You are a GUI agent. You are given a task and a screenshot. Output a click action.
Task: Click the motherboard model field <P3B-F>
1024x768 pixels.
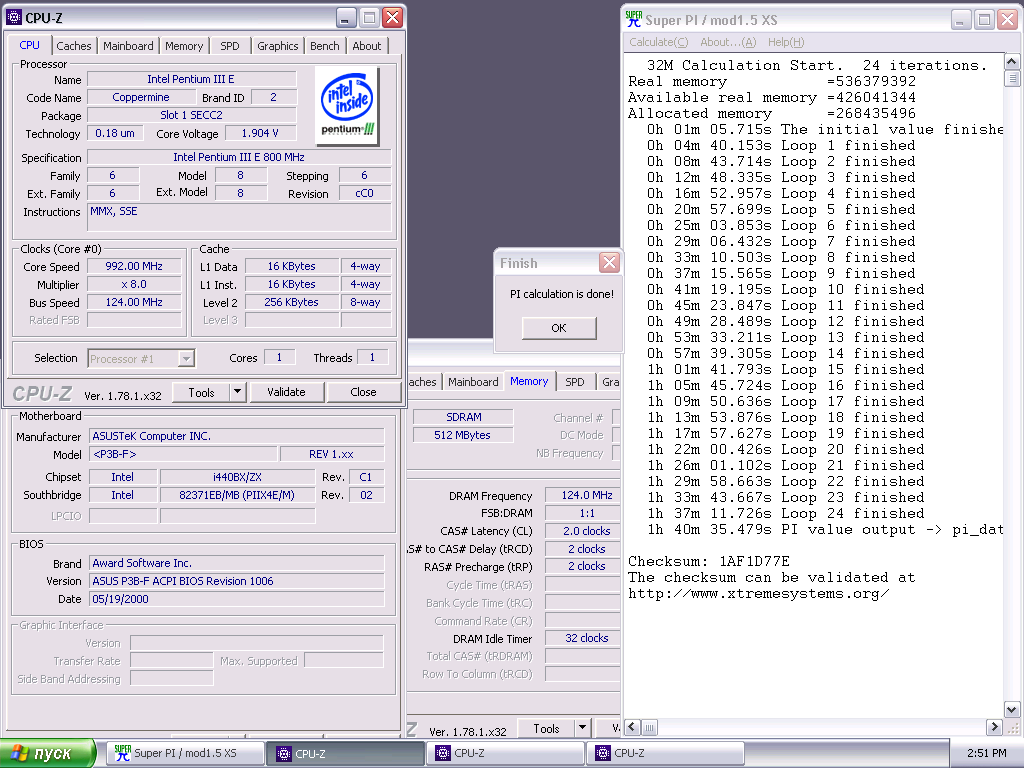click(x=184, y=455)
